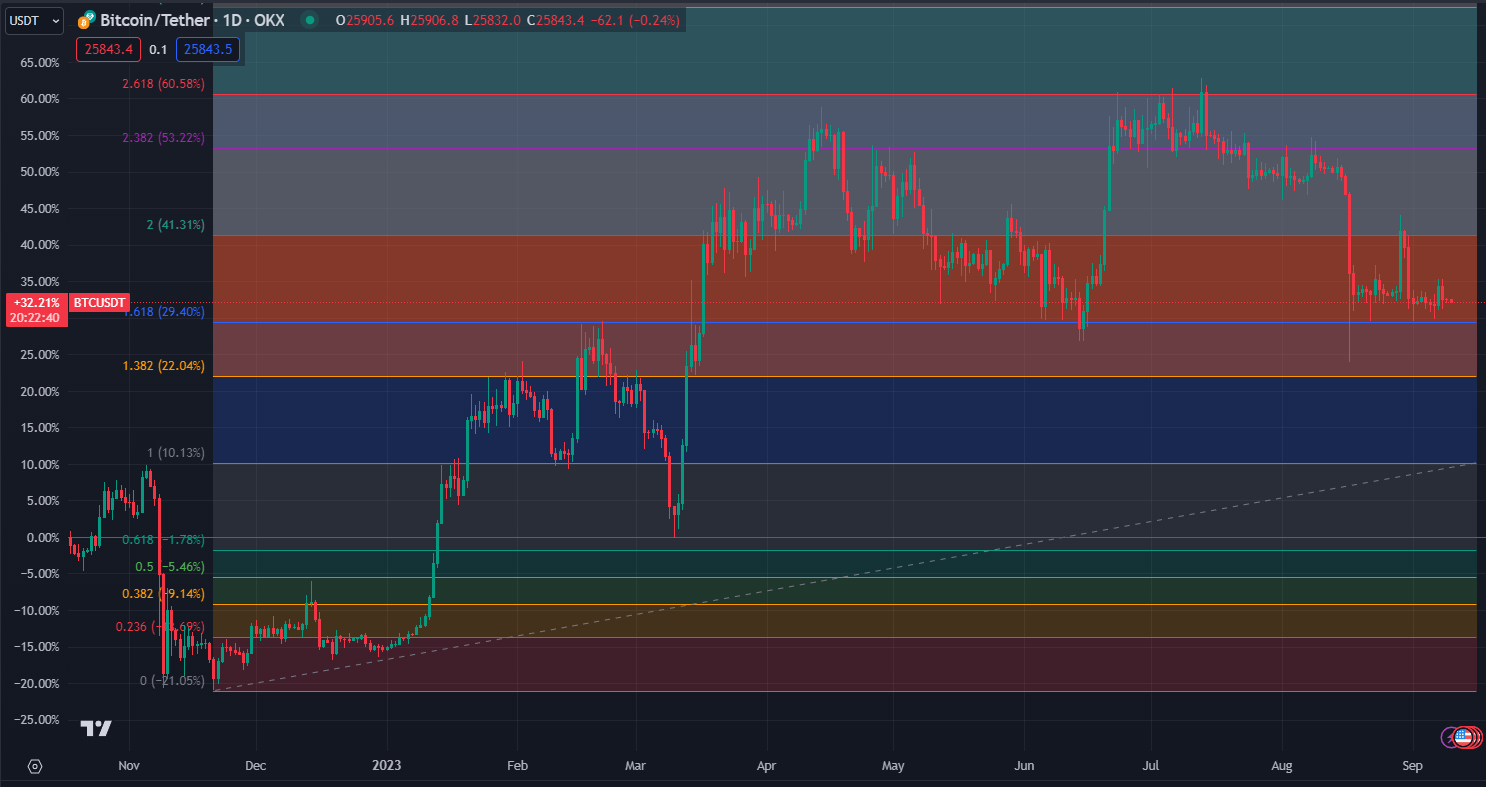Click the Jul label on time axis
Image resolution: width=1486 pixels, height=787 pixels.
pos(1150,766)
